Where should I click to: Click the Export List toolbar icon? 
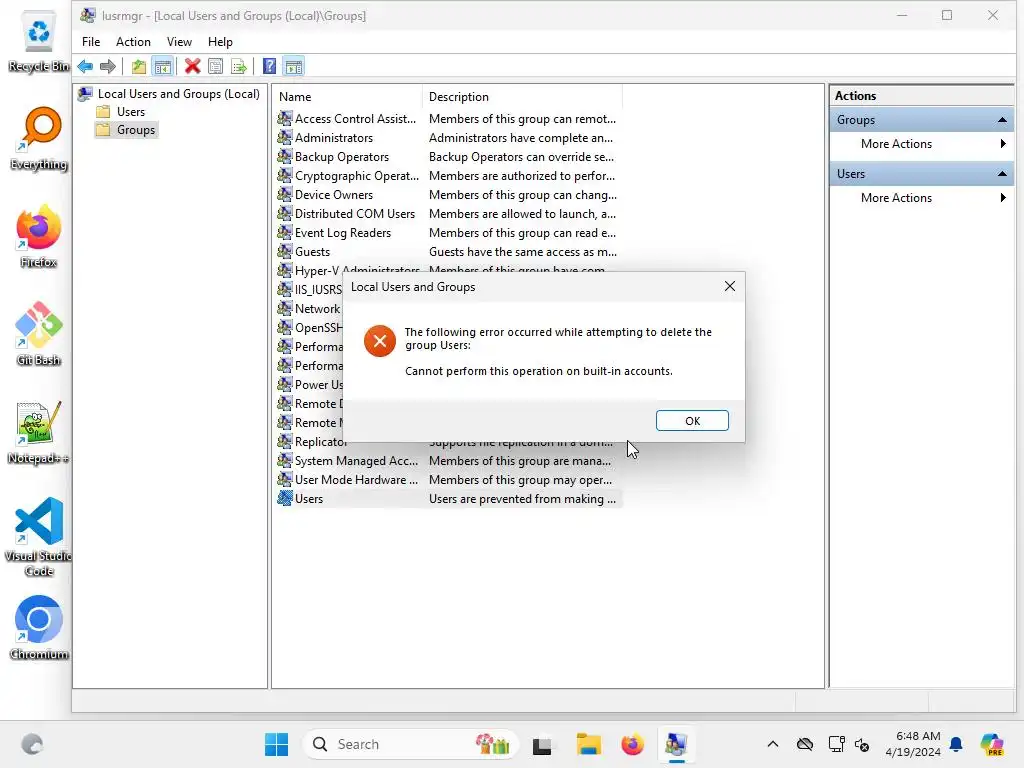coord(239,66)
